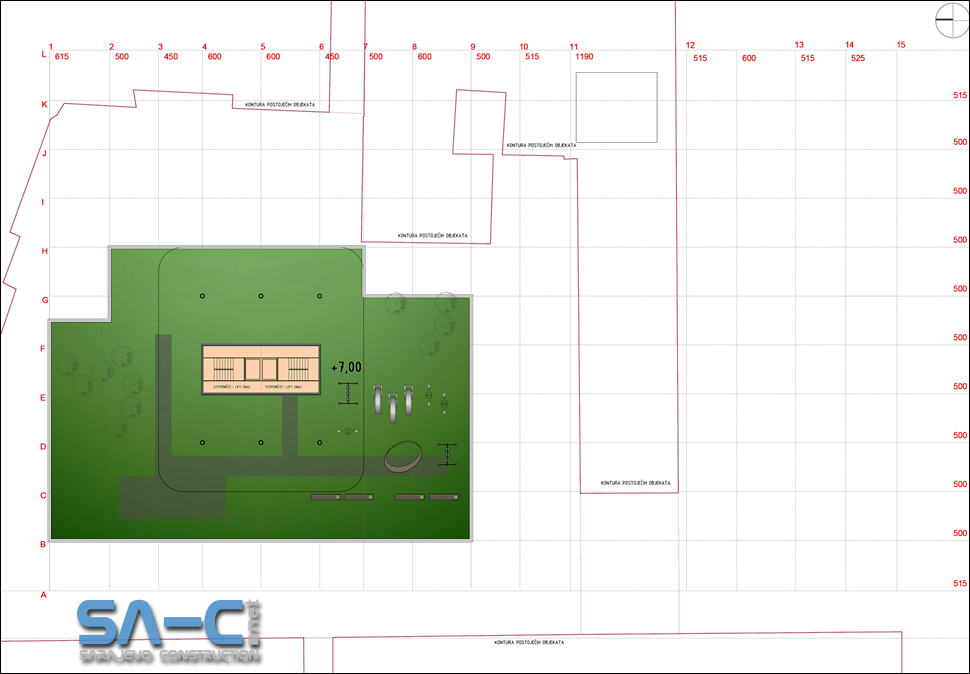The image size is (970, 674).
Task: Click the +7,00 elevation label
Action: (346, 367)
